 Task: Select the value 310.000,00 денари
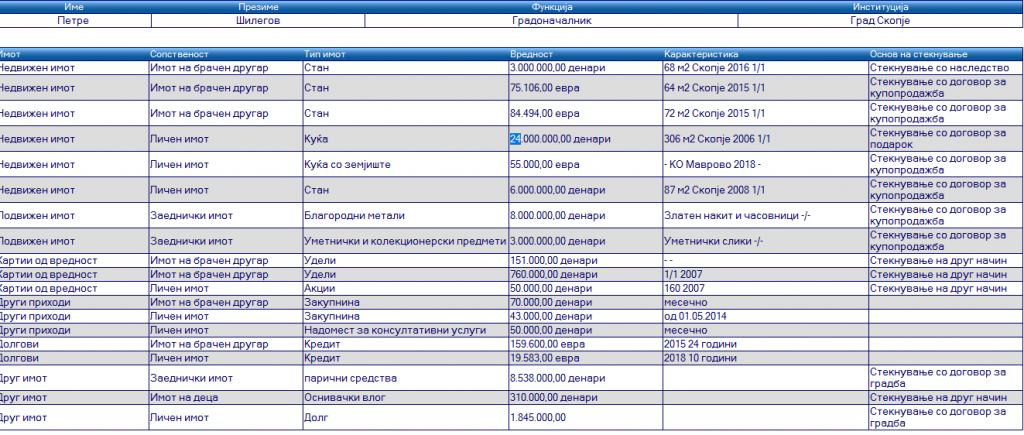586,397
